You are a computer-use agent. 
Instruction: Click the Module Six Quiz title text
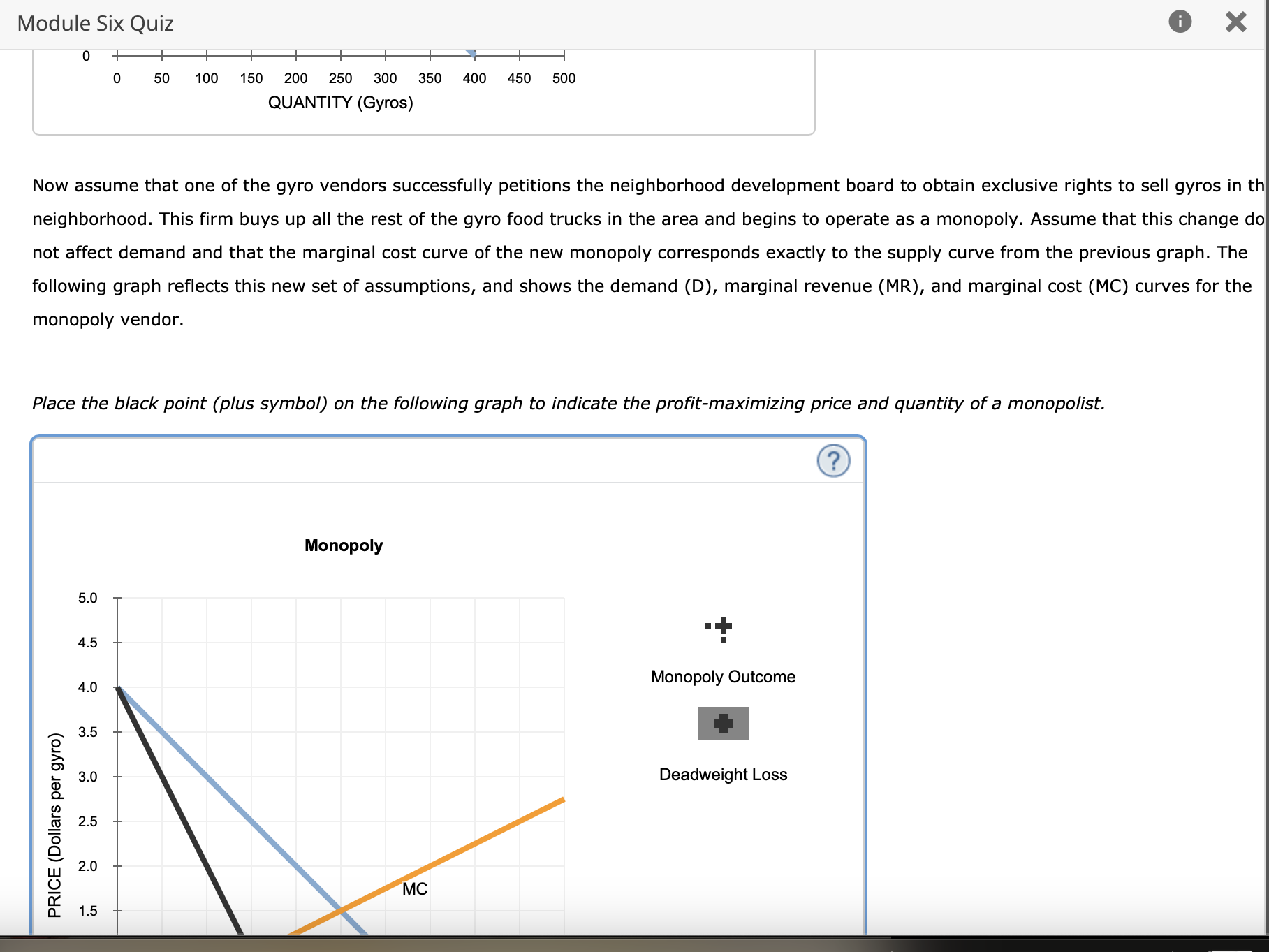(94, 23)
